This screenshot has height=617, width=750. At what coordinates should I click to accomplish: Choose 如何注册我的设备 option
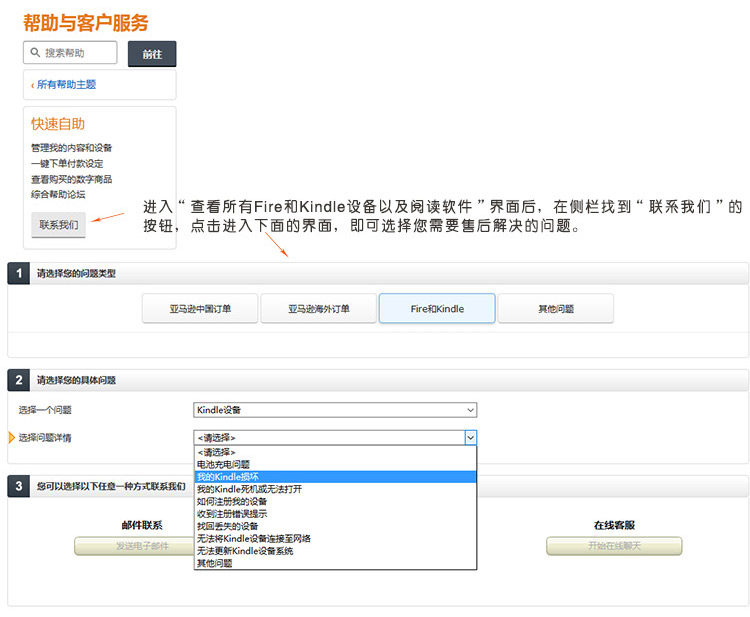click(x=335, y=502)
